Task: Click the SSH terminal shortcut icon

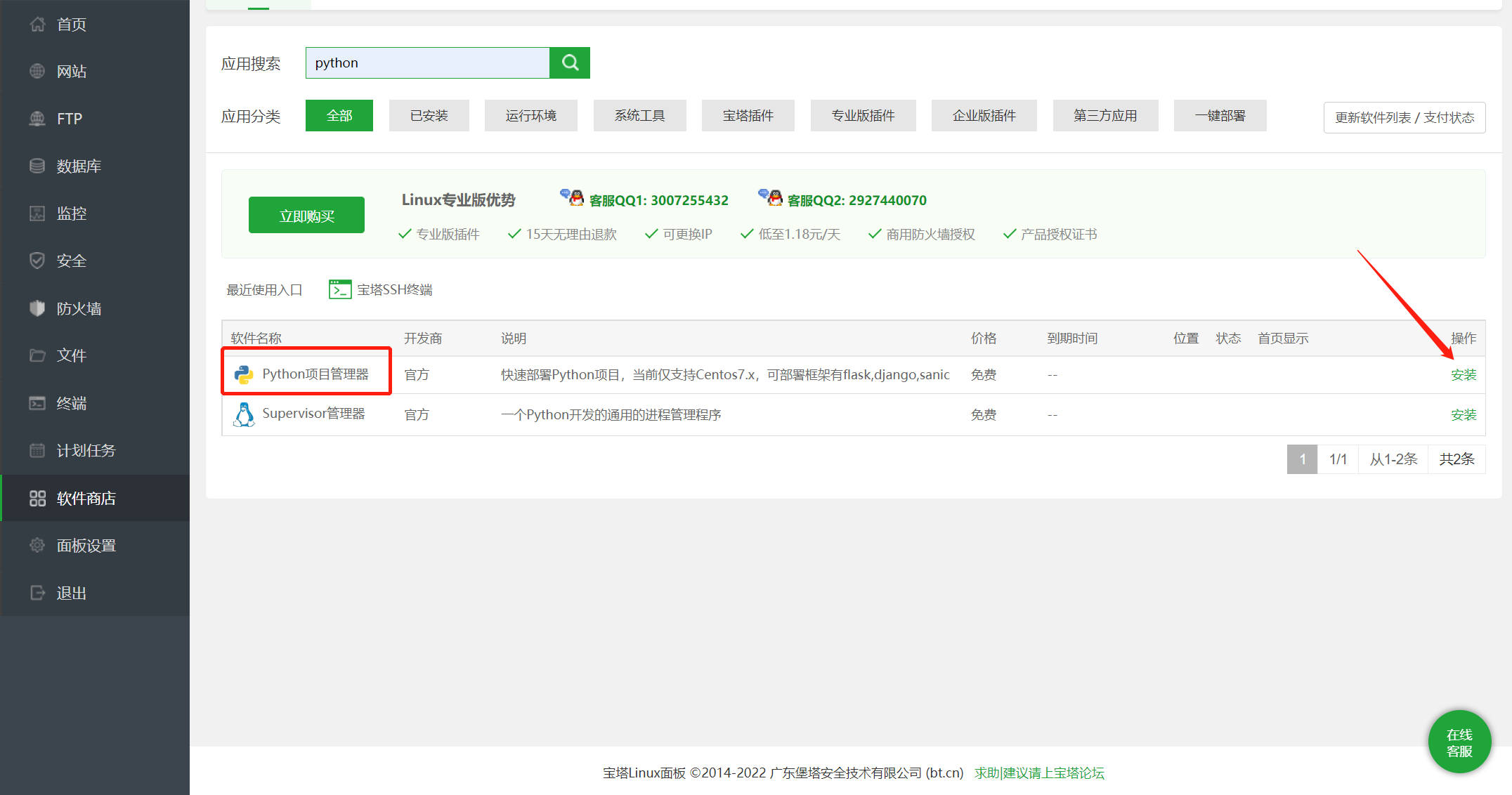Action: [340, 289]
